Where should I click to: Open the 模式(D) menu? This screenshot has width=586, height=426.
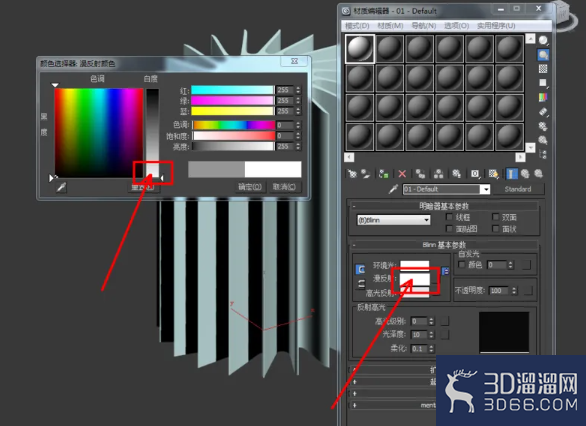[357, 26]
